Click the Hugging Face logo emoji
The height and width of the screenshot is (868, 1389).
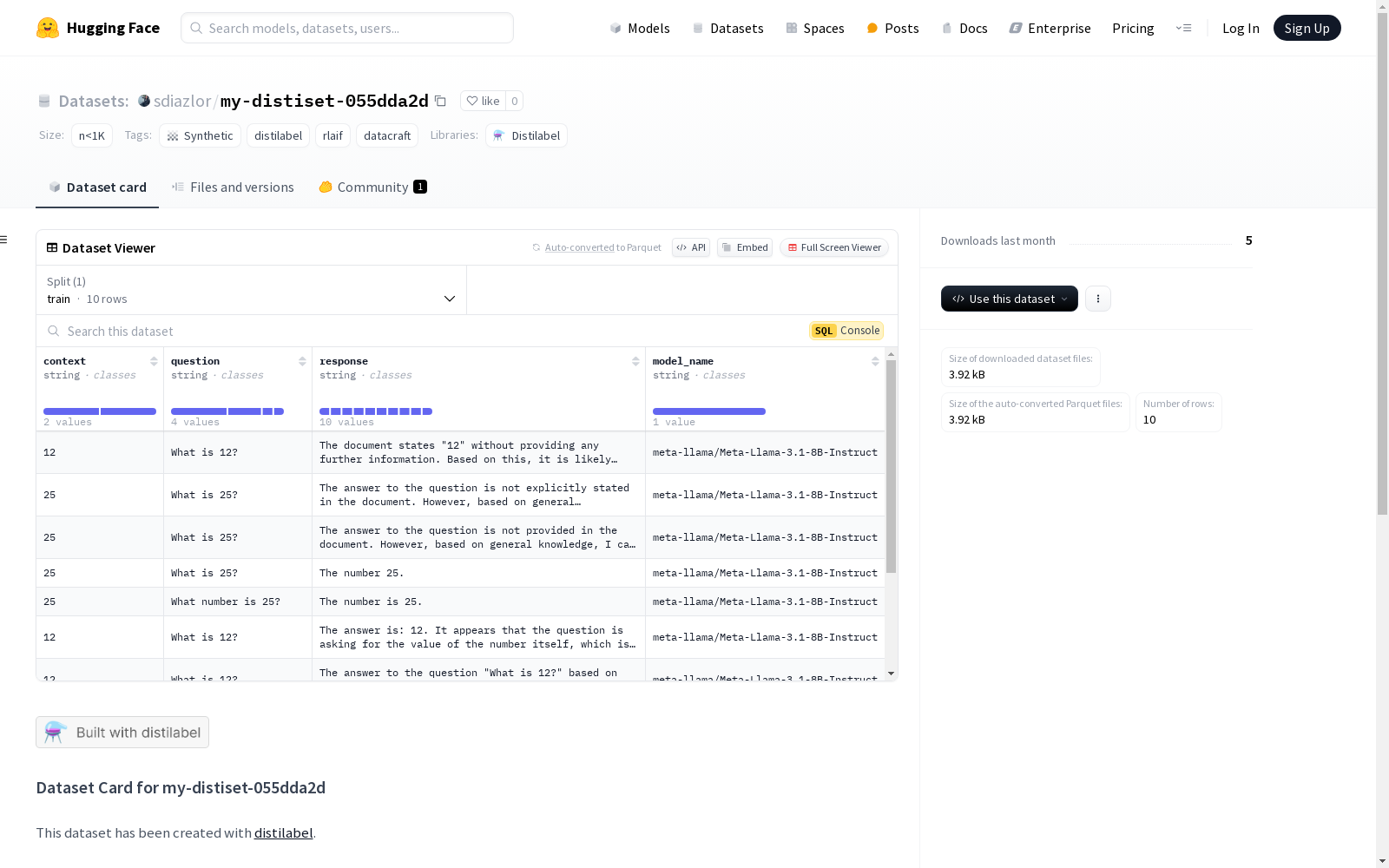tap(48, 28)
